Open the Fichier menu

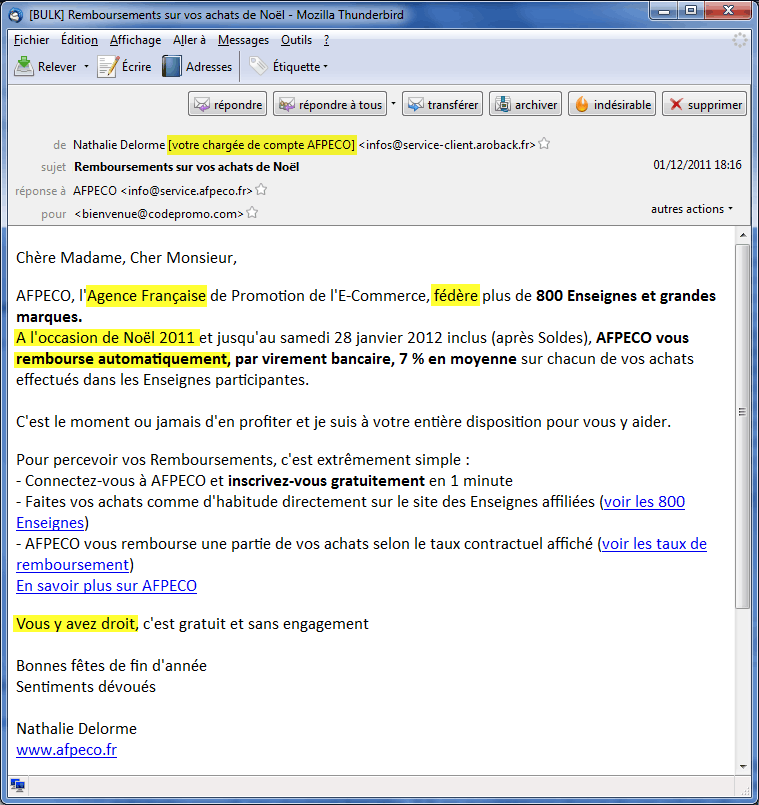31,40
